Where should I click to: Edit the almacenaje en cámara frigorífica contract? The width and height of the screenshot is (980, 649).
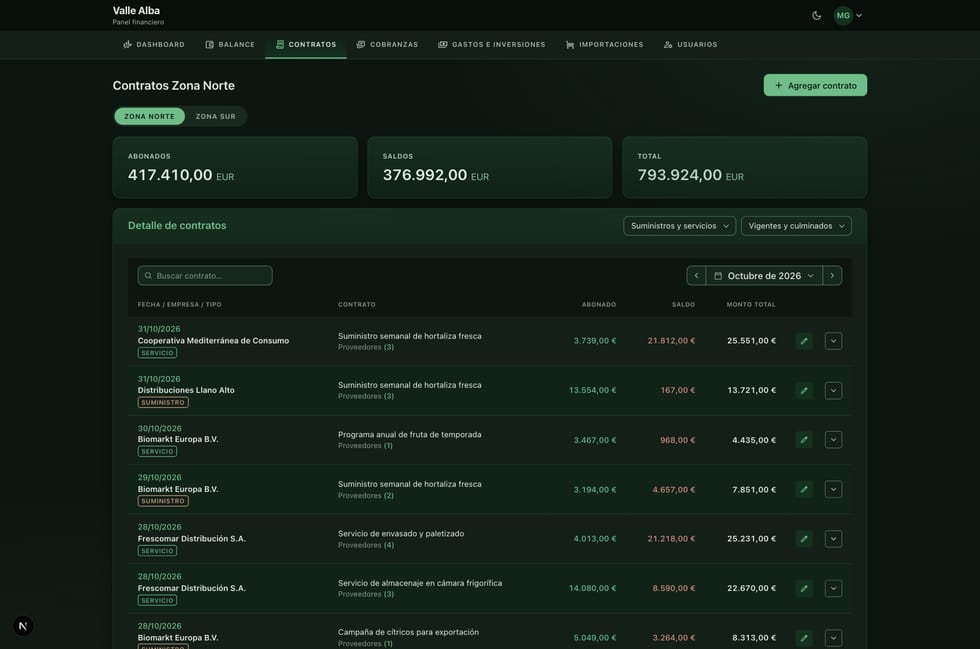pyautogui.click(x=804, y=588)
